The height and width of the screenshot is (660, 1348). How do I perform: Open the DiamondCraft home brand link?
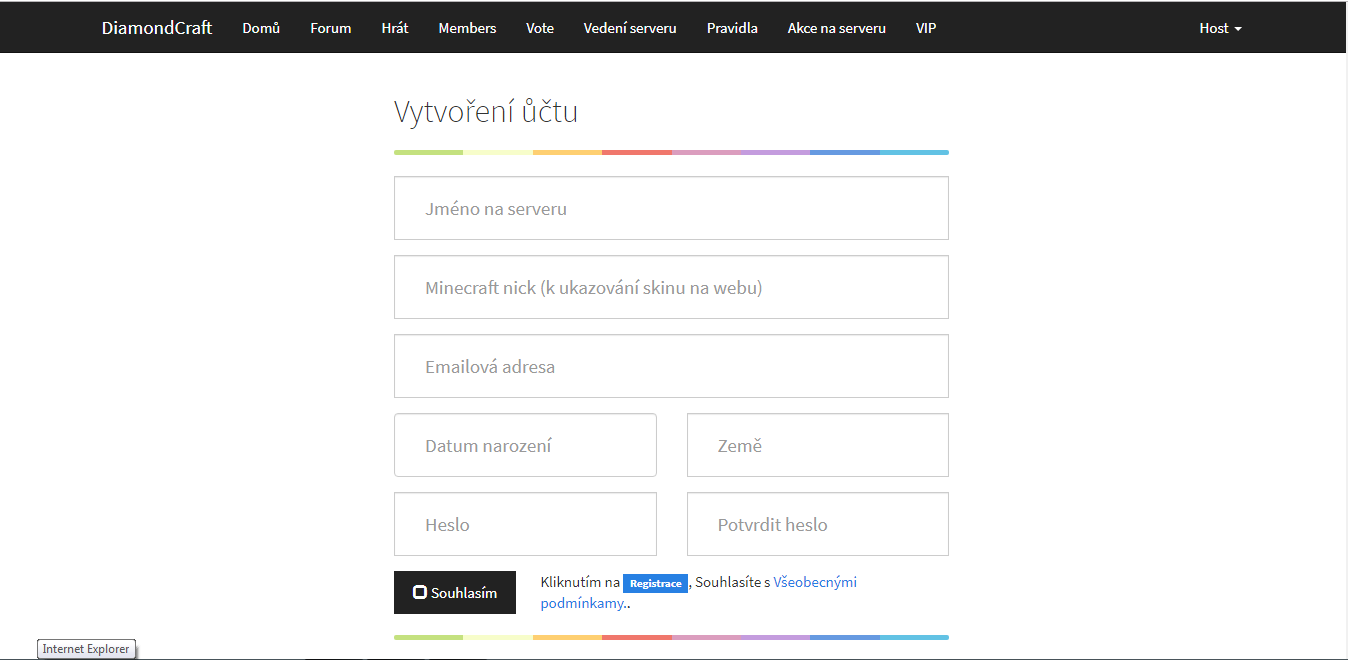[157, 28]
